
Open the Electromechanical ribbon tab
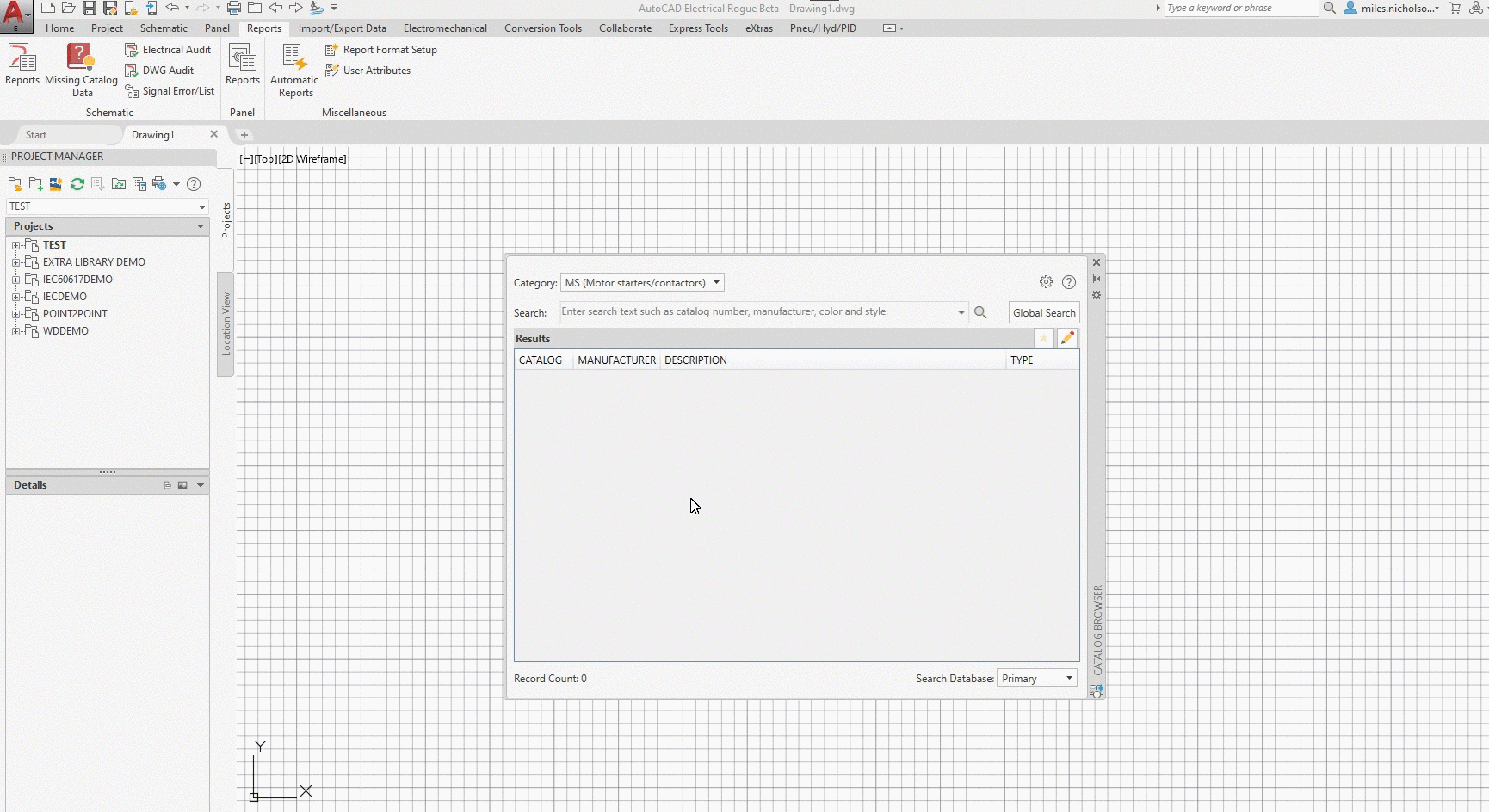click(x=445, y=28)
